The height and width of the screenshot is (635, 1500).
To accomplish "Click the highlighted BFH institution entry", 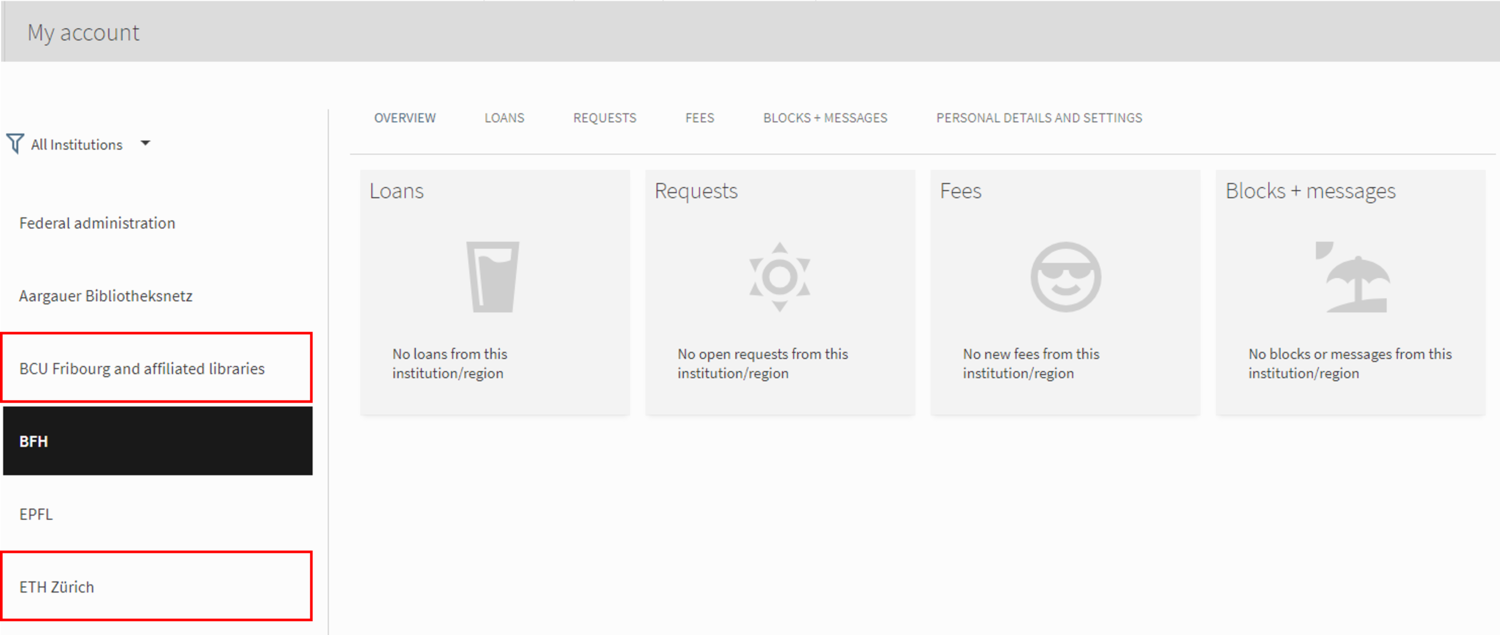I will pos(158,441).
